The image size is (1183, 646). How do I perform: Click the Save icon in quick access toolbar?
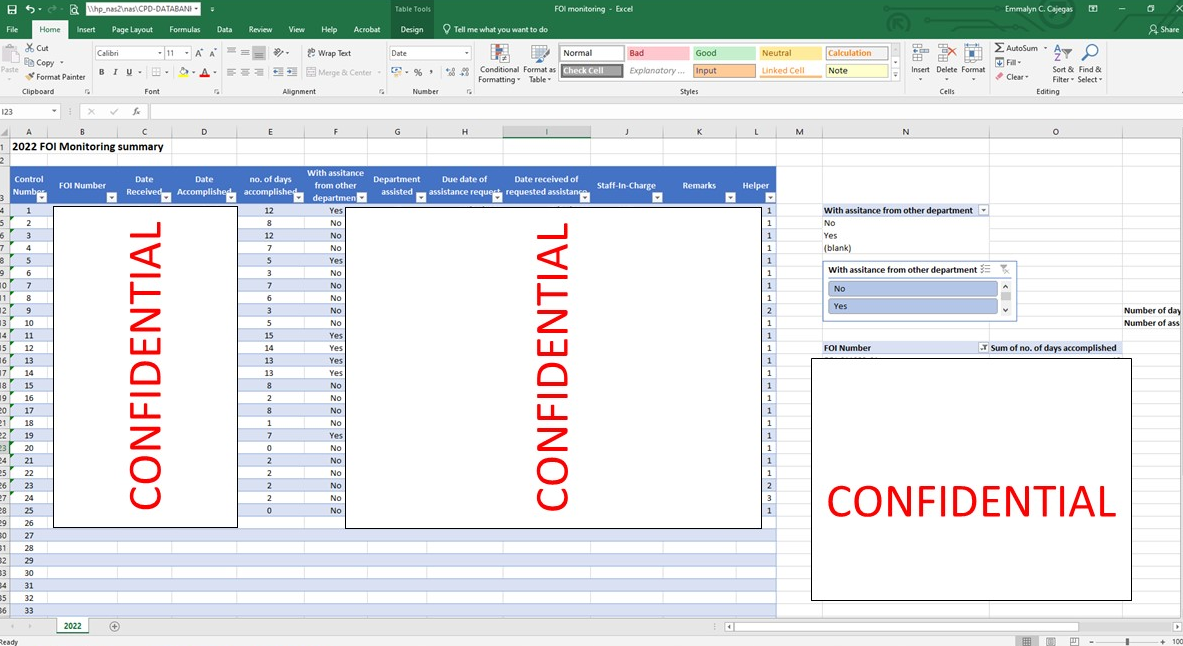click(x=11, y=9)
